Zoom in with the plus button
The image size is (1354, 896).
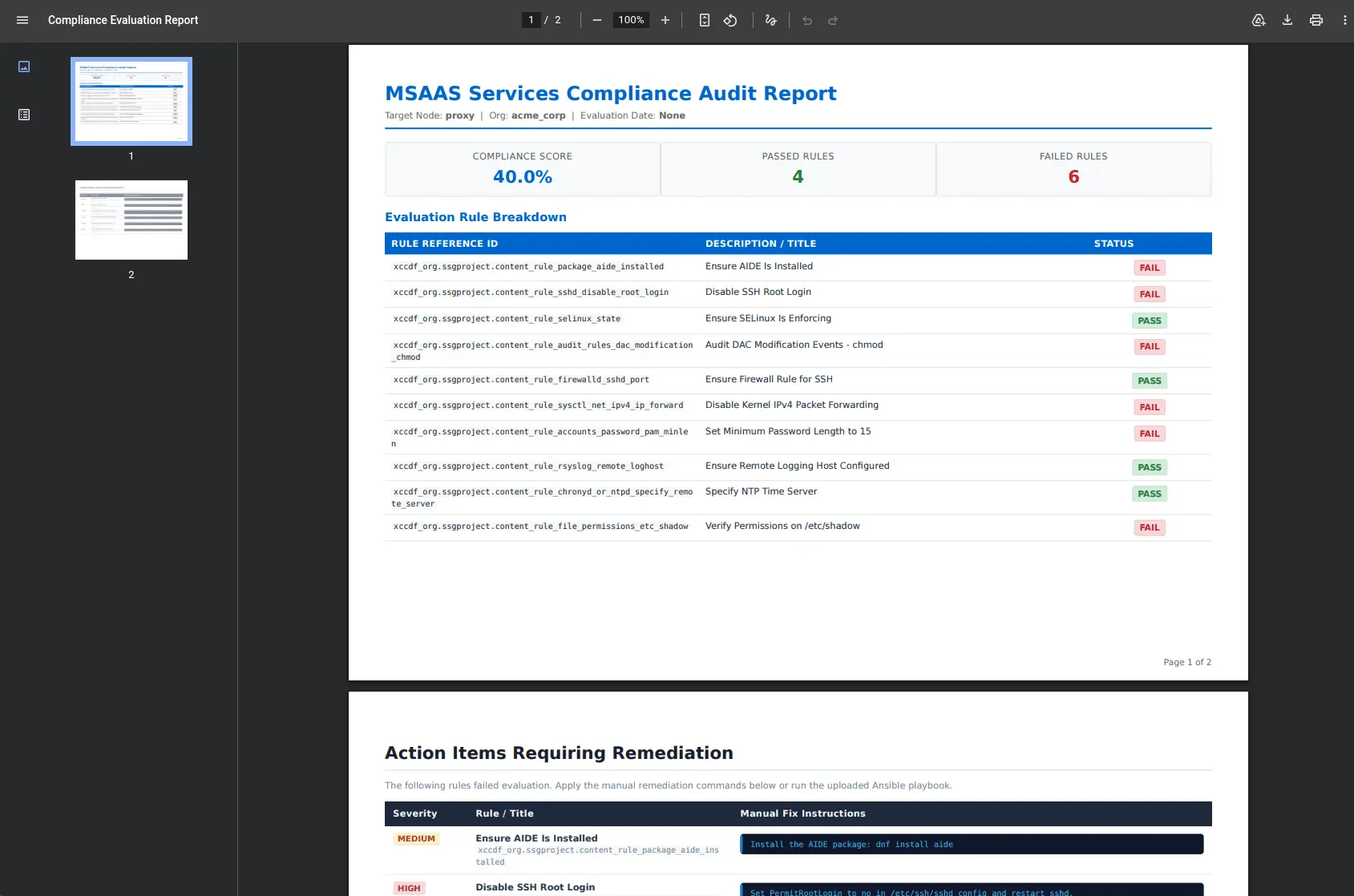coord(665,20)
